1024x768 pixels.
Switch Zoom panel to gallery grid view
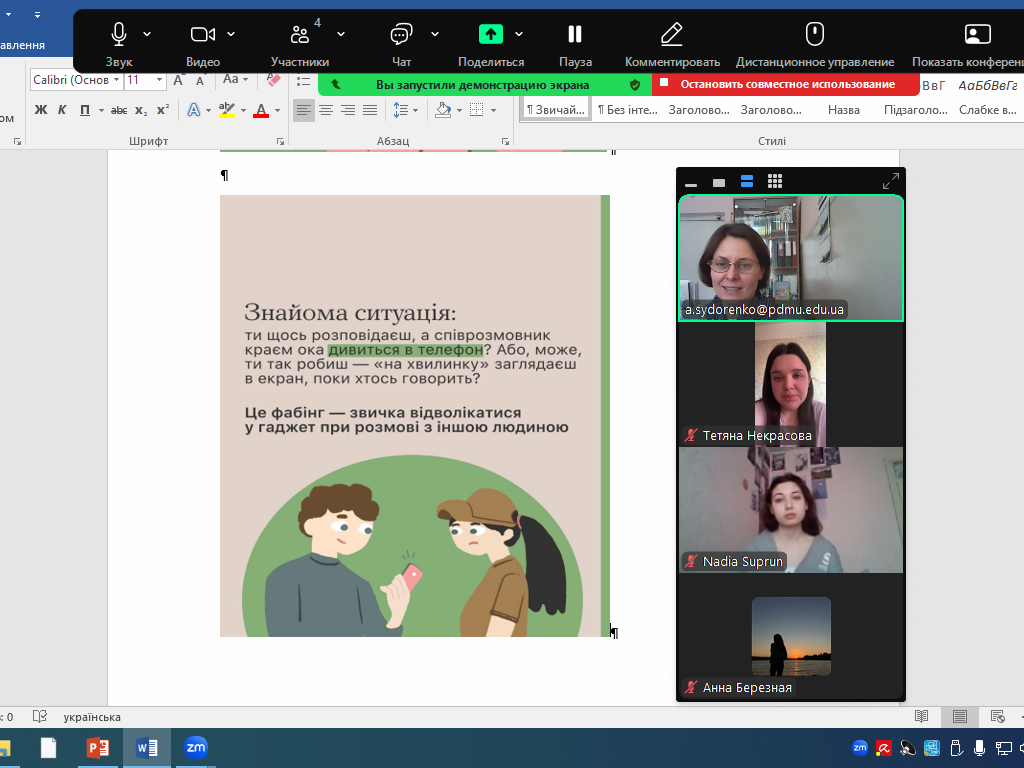775,182
